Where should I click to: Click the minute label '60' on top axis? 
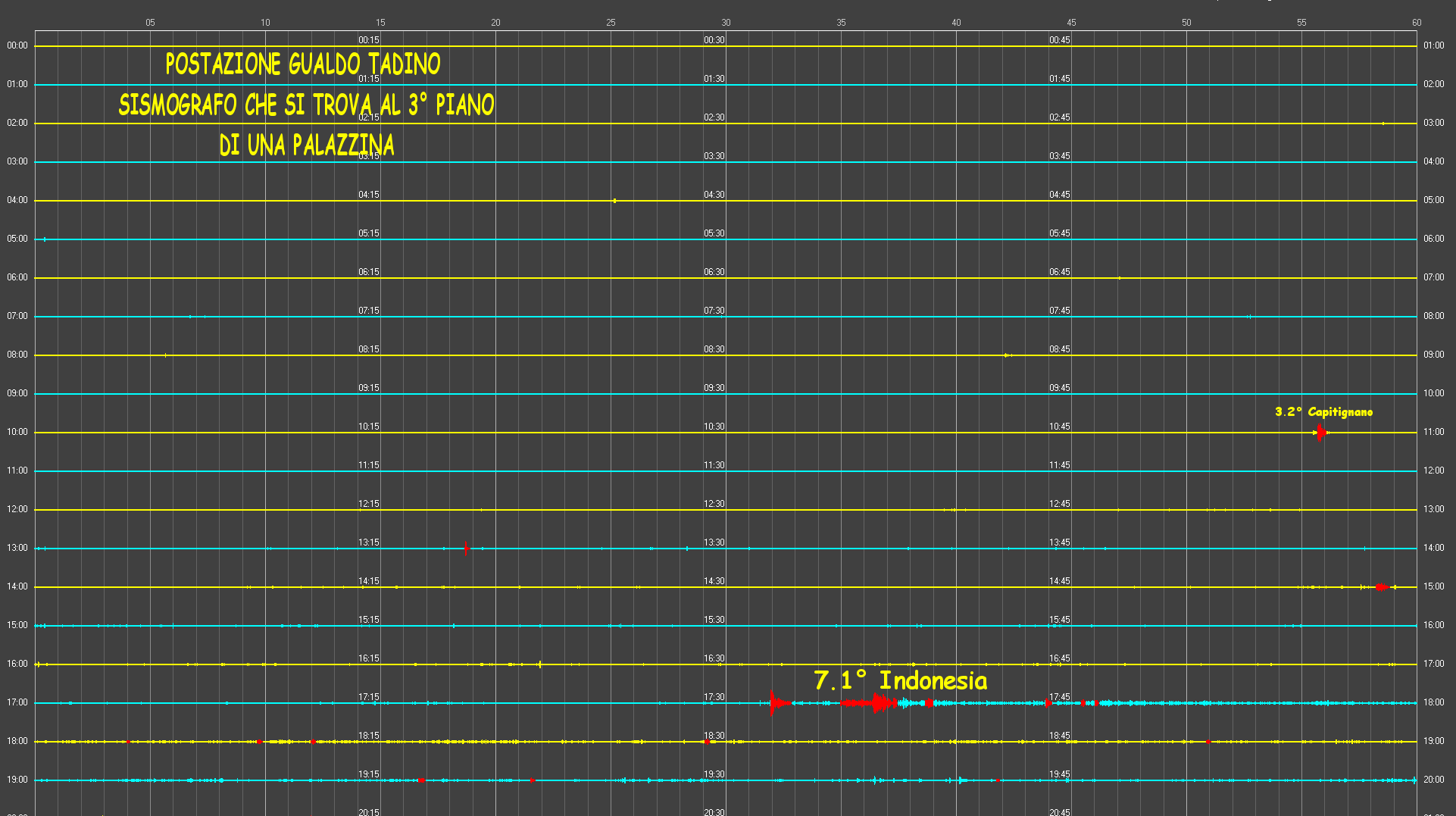click(1417, 22)
